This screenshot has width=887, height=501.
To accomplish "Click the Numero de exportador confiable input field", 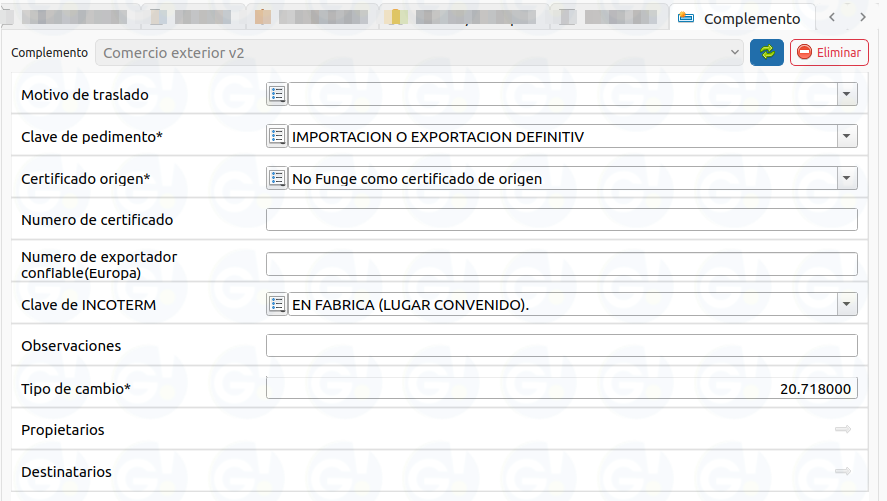I will pyautogui.click(x=562, y=264).
